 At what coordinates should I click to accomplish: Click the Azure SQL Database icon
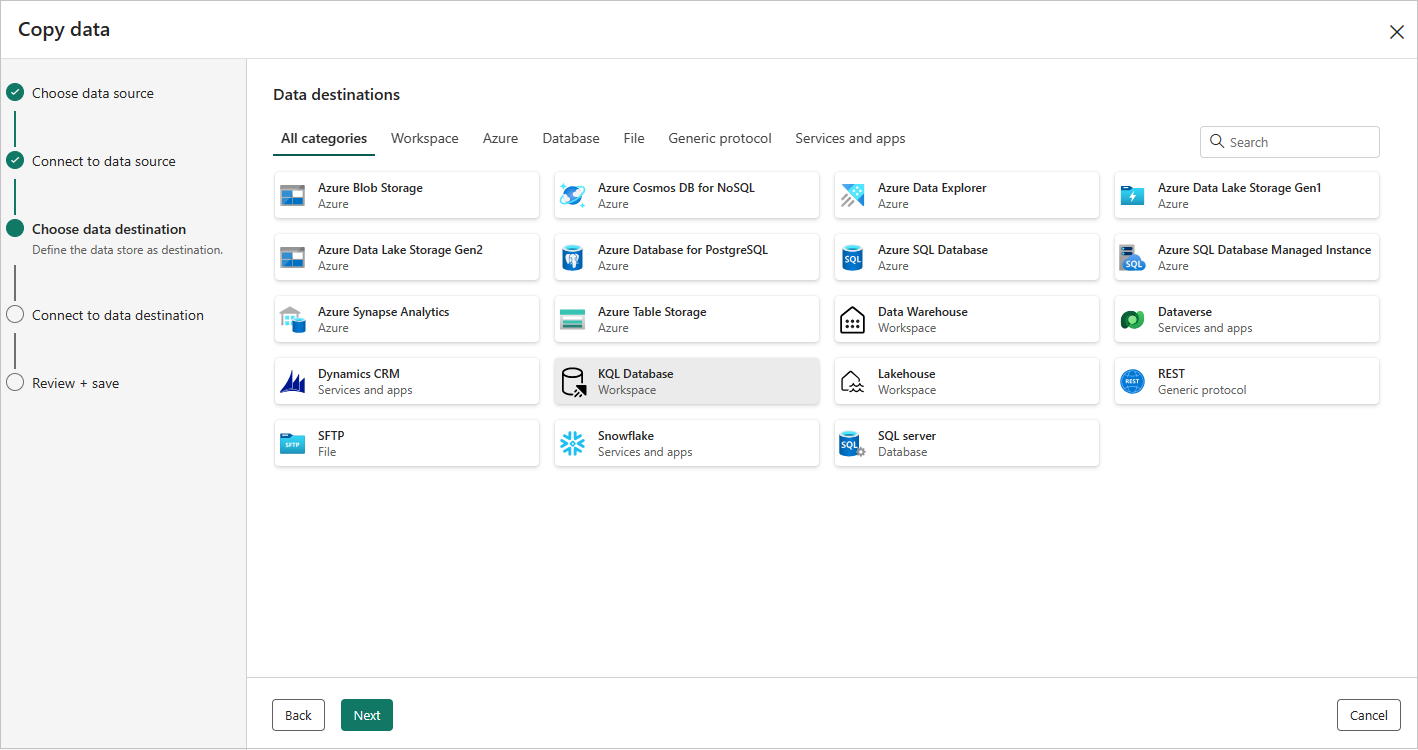(852, 257)
